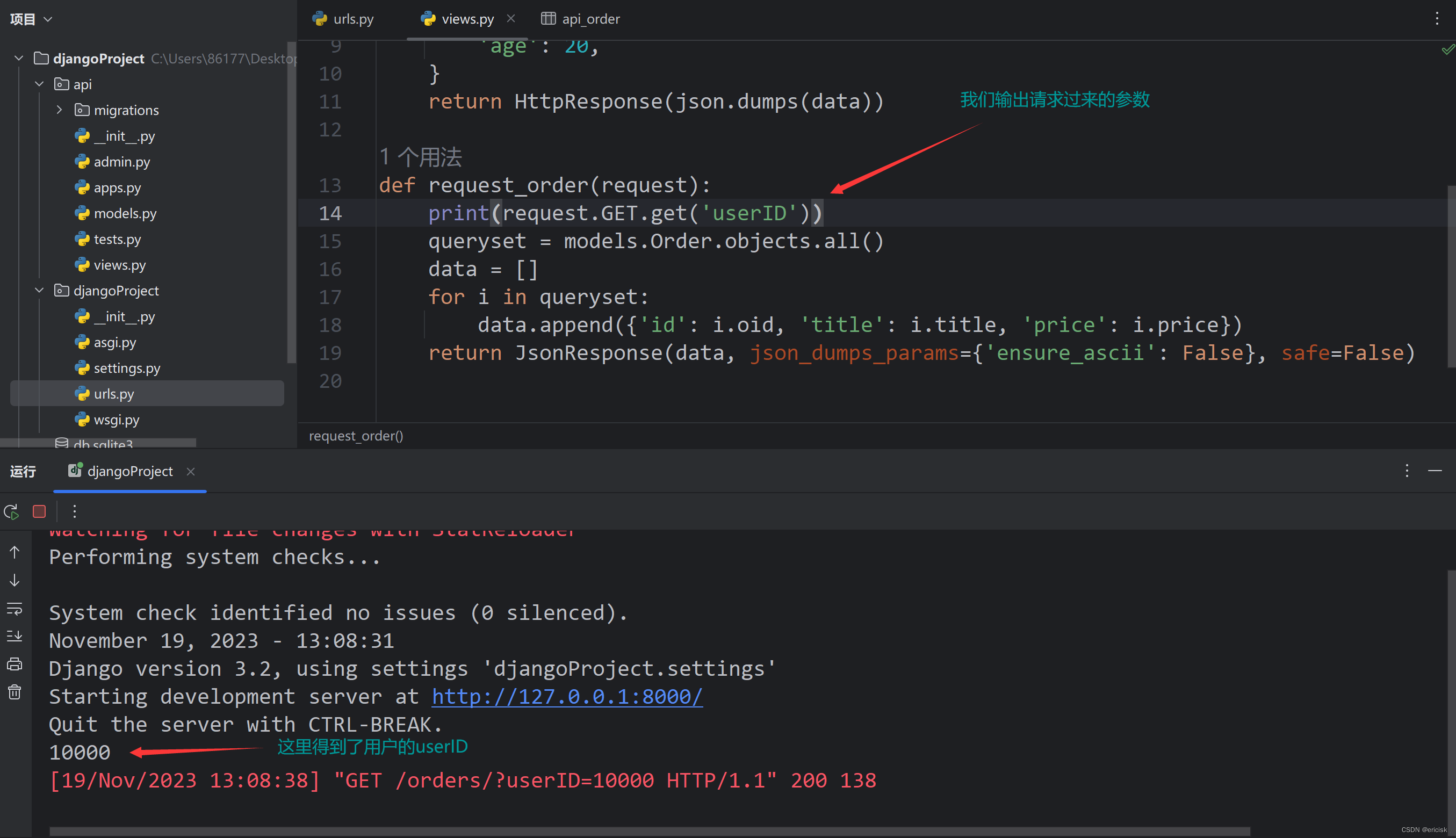Minimize the Run tool window
Viewport: 1456px width, 838px height.
(1435, 471)
